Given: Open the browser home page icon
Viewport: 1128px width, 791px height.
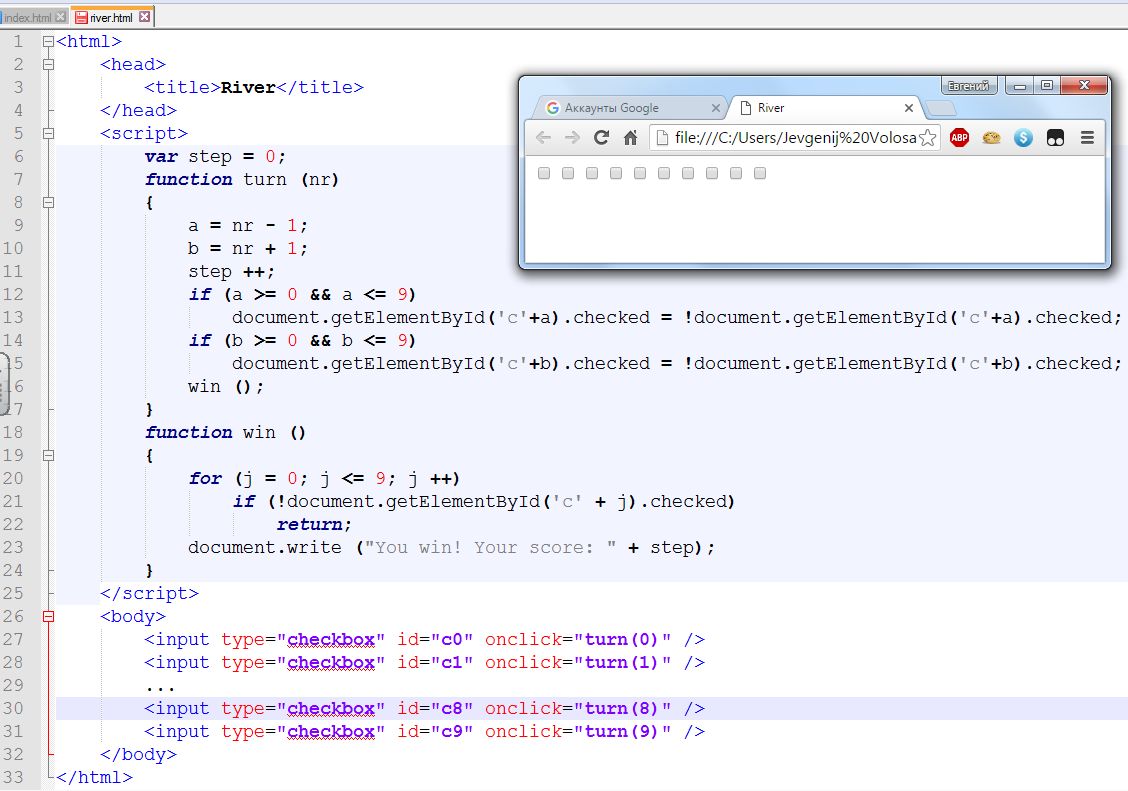Looking at the screenshot, I should point(630,137).
